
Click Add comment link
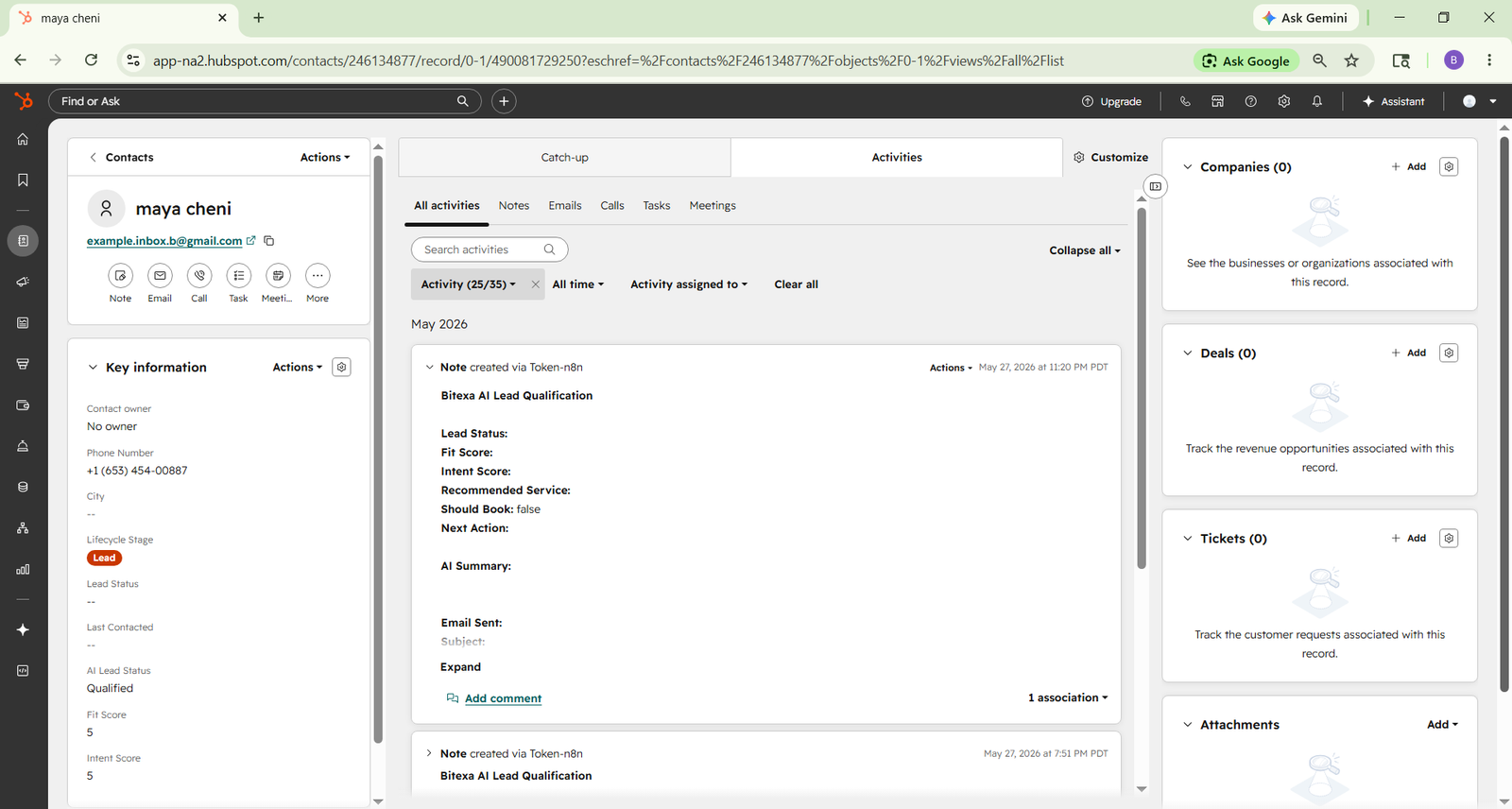[503, 698]
